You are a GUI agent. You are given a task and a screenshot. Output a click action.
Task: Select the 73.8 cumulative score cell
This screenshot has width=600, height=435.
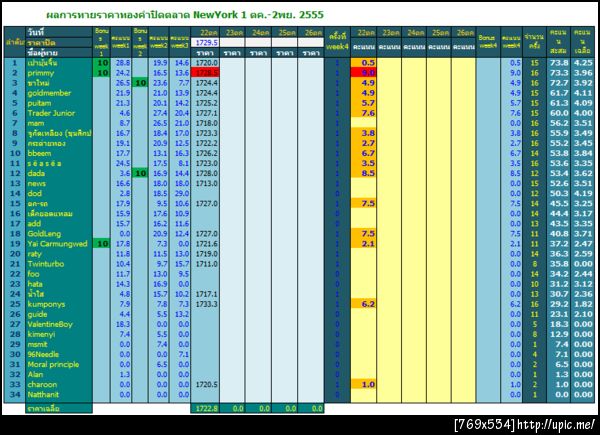point(558,63)
